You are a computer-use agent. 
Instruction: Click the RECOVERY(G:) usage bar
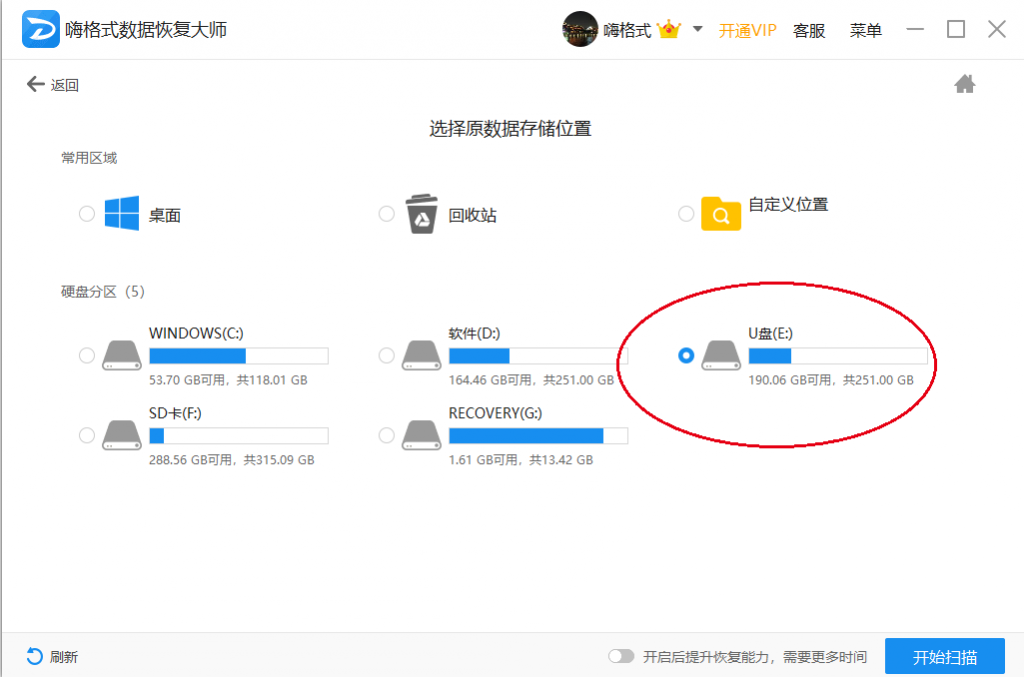coord(538,435)
